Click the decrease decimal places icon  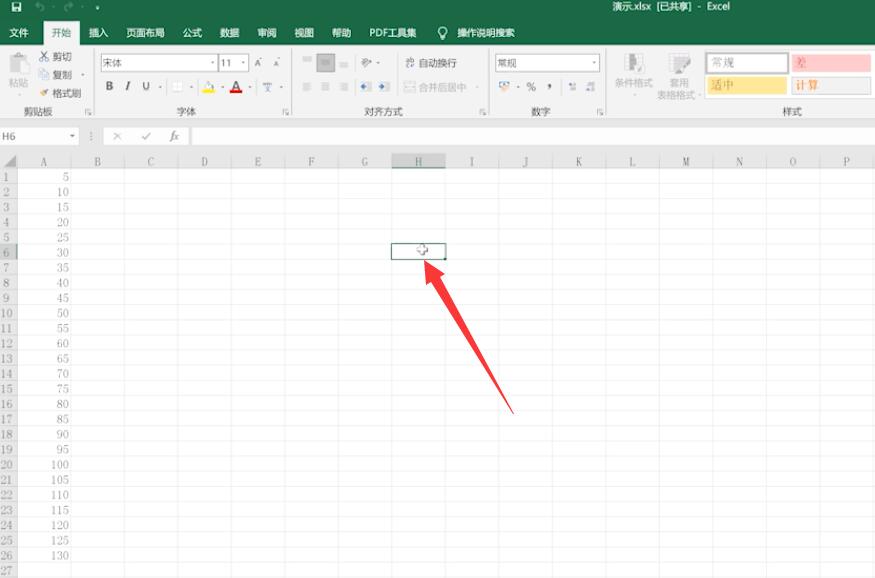point(590,86)
